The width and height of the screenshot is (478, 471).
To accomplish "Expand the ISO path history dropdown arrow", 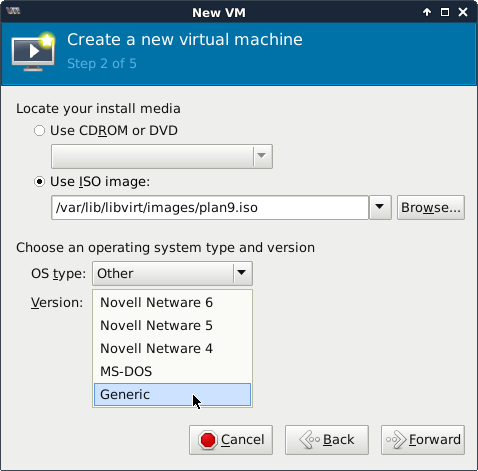I will pyautogui.click(x=380, y=207).
